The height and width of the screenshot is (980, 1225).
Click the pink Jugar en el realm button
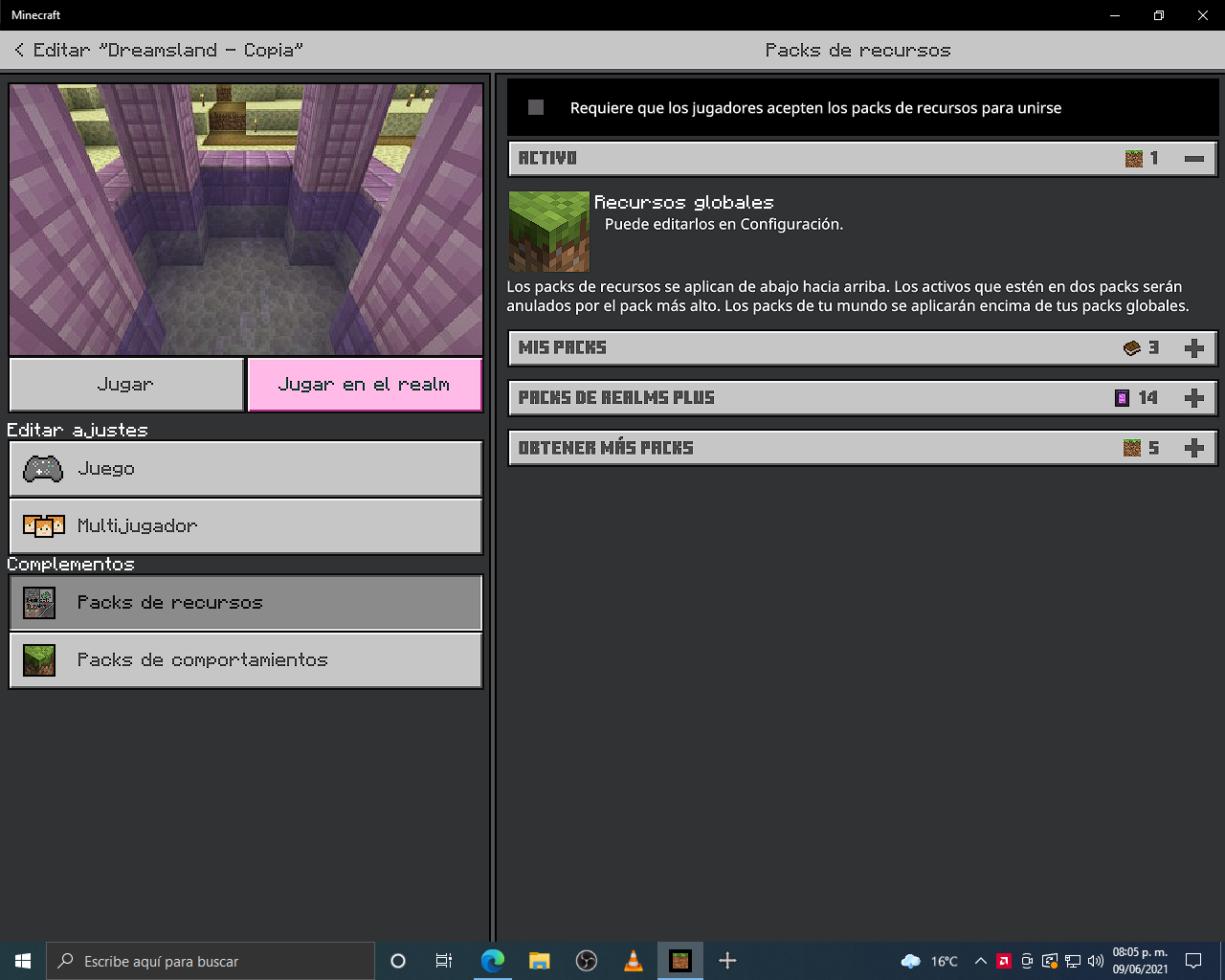pos(364,385)
